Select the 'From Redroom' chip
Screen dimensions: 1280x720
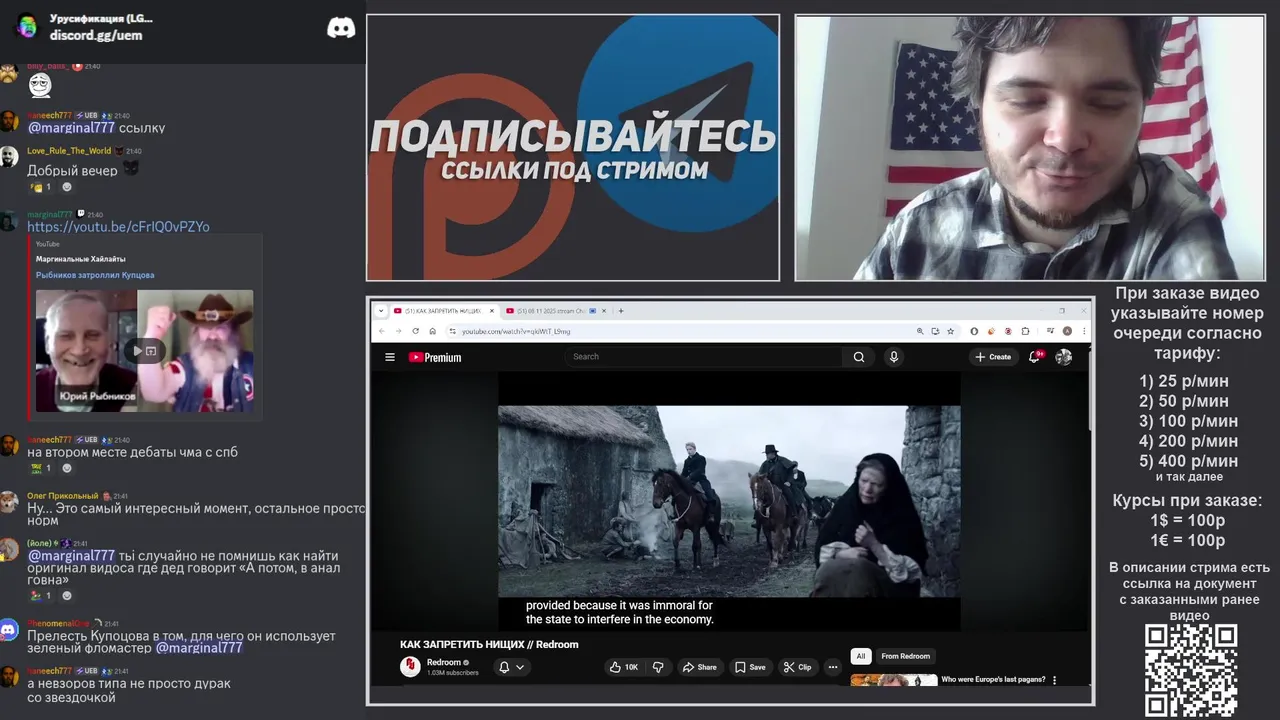pos(905,656)
